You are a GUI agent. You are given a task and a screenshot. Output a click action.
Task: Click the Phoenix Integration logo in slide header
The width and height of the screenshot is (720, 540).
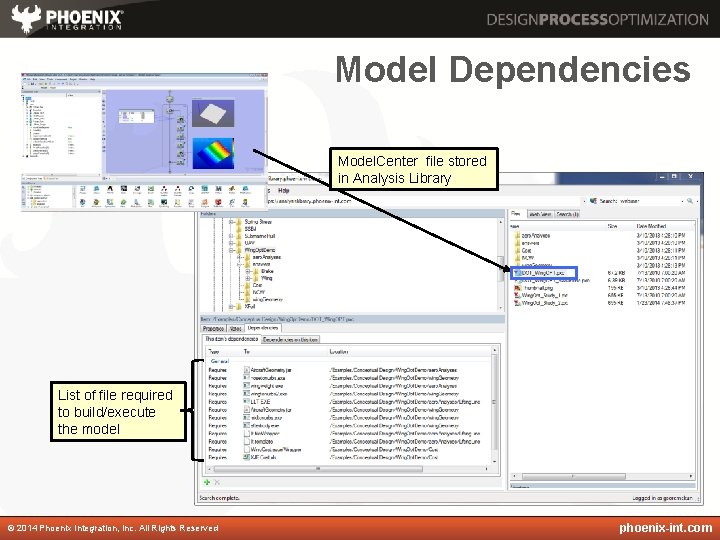click(x=67, y=19)
